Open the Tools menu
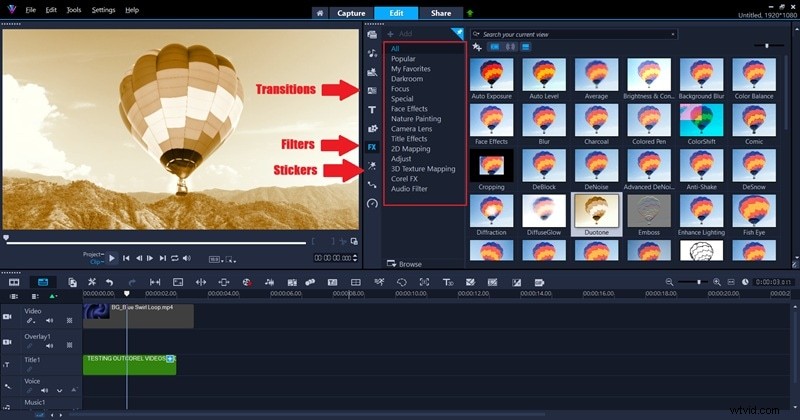The image size is (800, 420). [x=74, y=10]
